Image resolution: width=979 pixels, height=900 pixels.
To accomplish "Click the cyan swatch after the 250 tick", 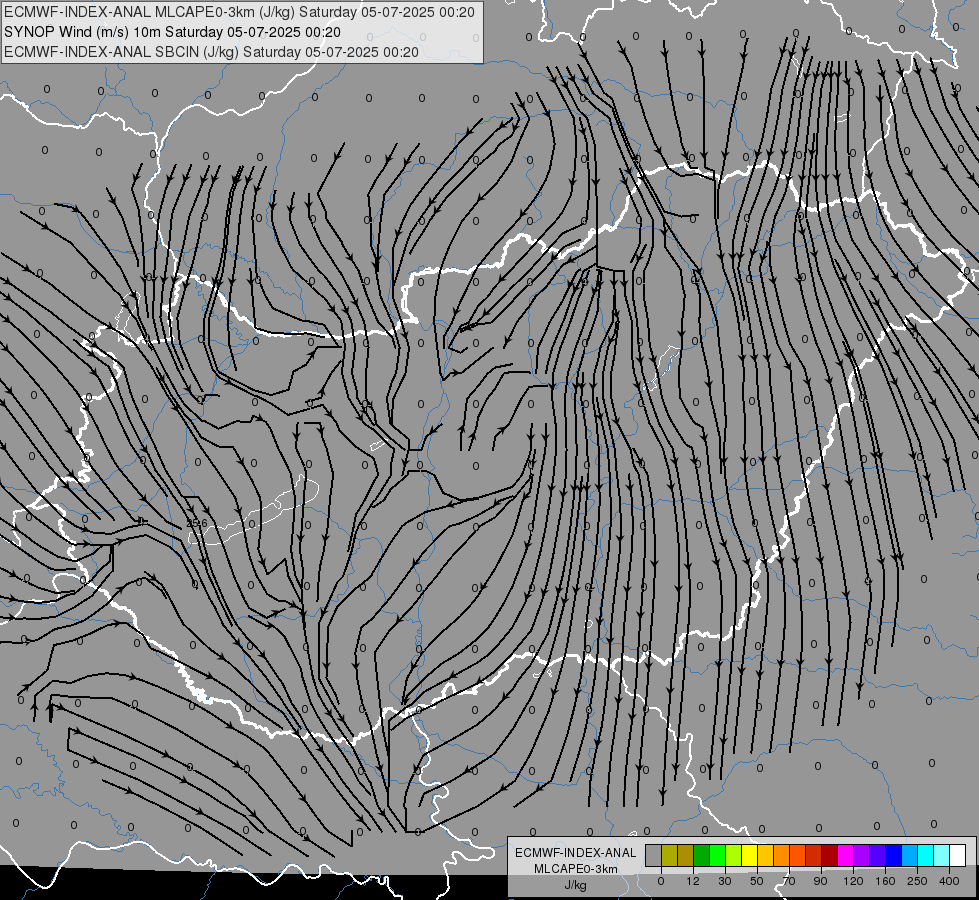I will coord(925,855).
